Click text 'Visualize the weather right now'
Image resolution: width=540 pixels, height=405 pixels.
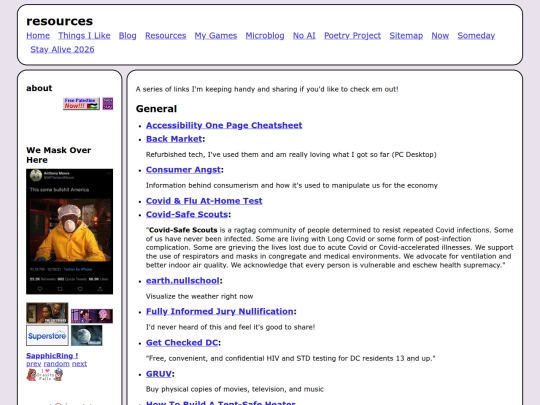coord(199,296)
